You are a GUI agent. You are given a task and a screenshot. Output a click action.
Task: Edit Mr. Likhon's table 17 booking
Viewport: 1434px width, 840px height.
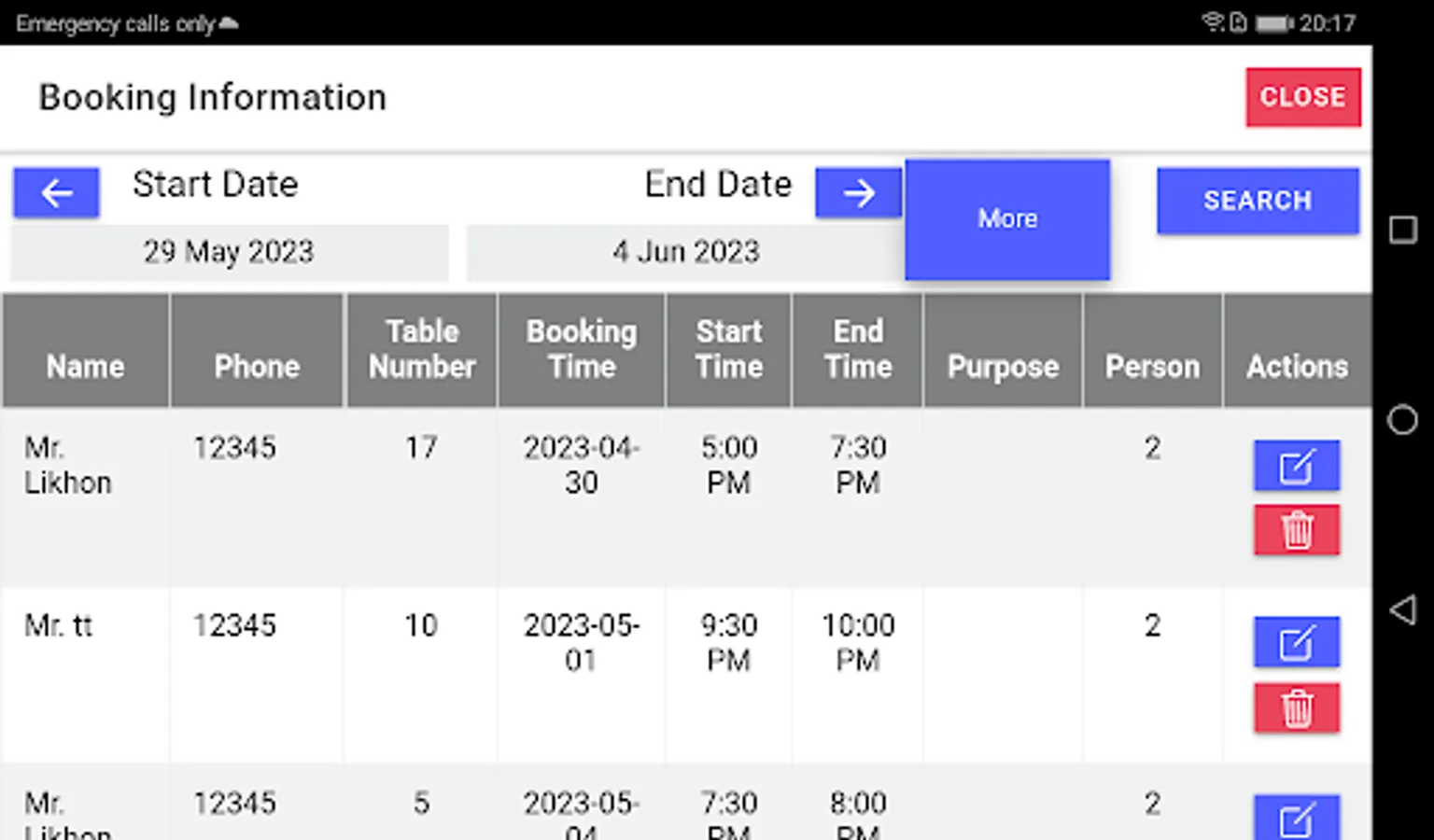pyautogui.click(x=1296, y=466)
